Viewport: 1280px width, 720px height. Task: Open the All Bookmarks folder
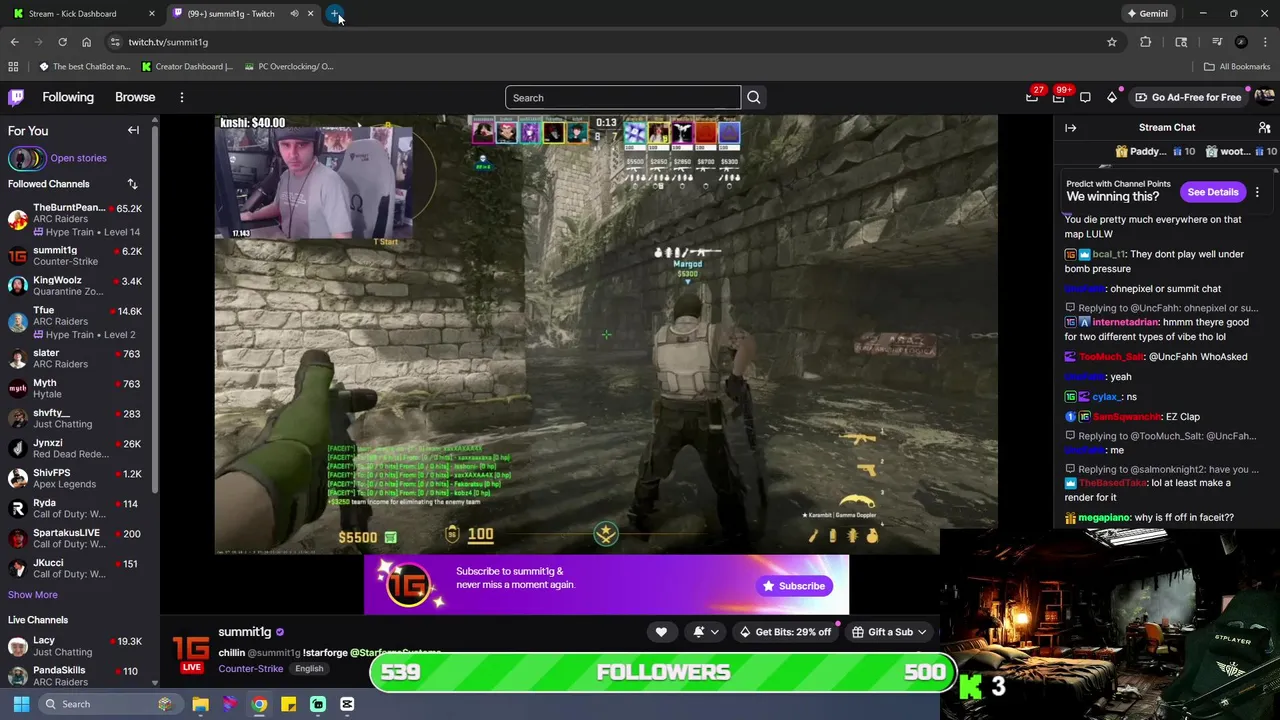[x=1237, y=67]
